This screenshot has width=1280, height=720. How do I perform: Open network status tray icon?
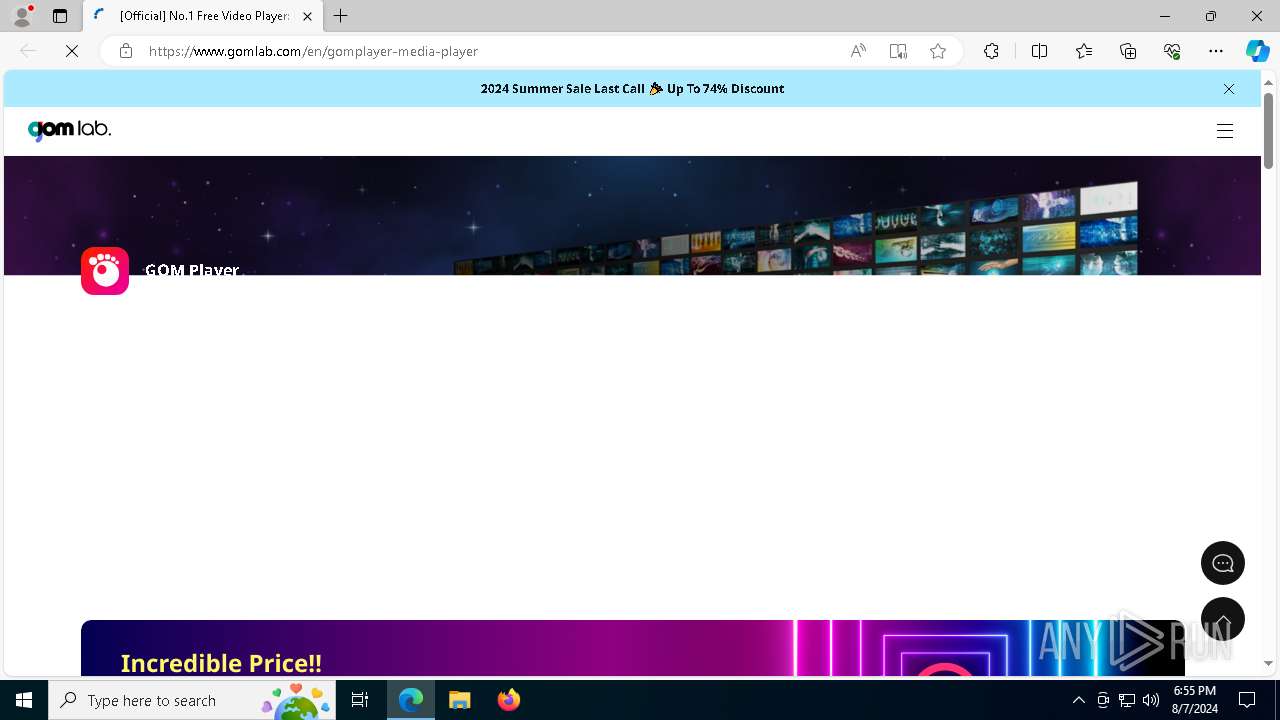(x=1127, y=700)
